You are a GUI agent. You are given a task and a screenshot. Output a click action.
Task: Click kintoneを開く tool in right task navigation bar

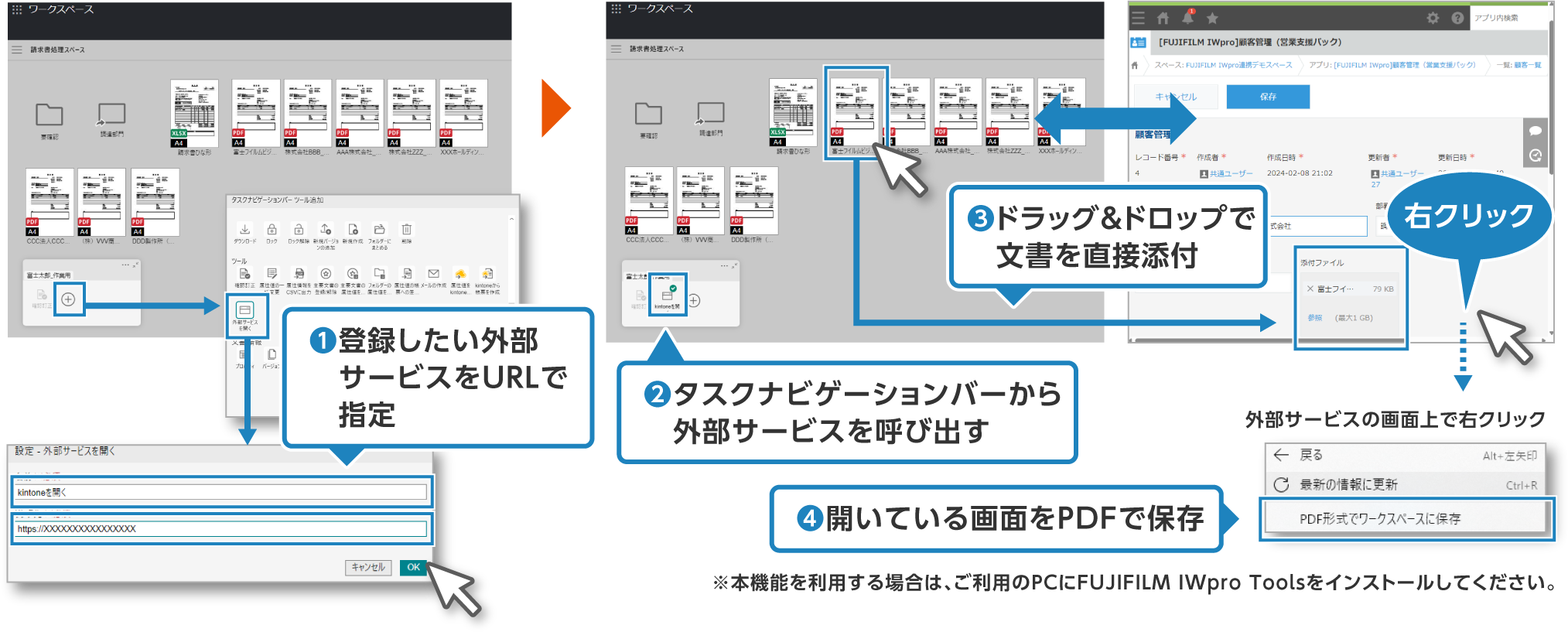coord(668,294)
